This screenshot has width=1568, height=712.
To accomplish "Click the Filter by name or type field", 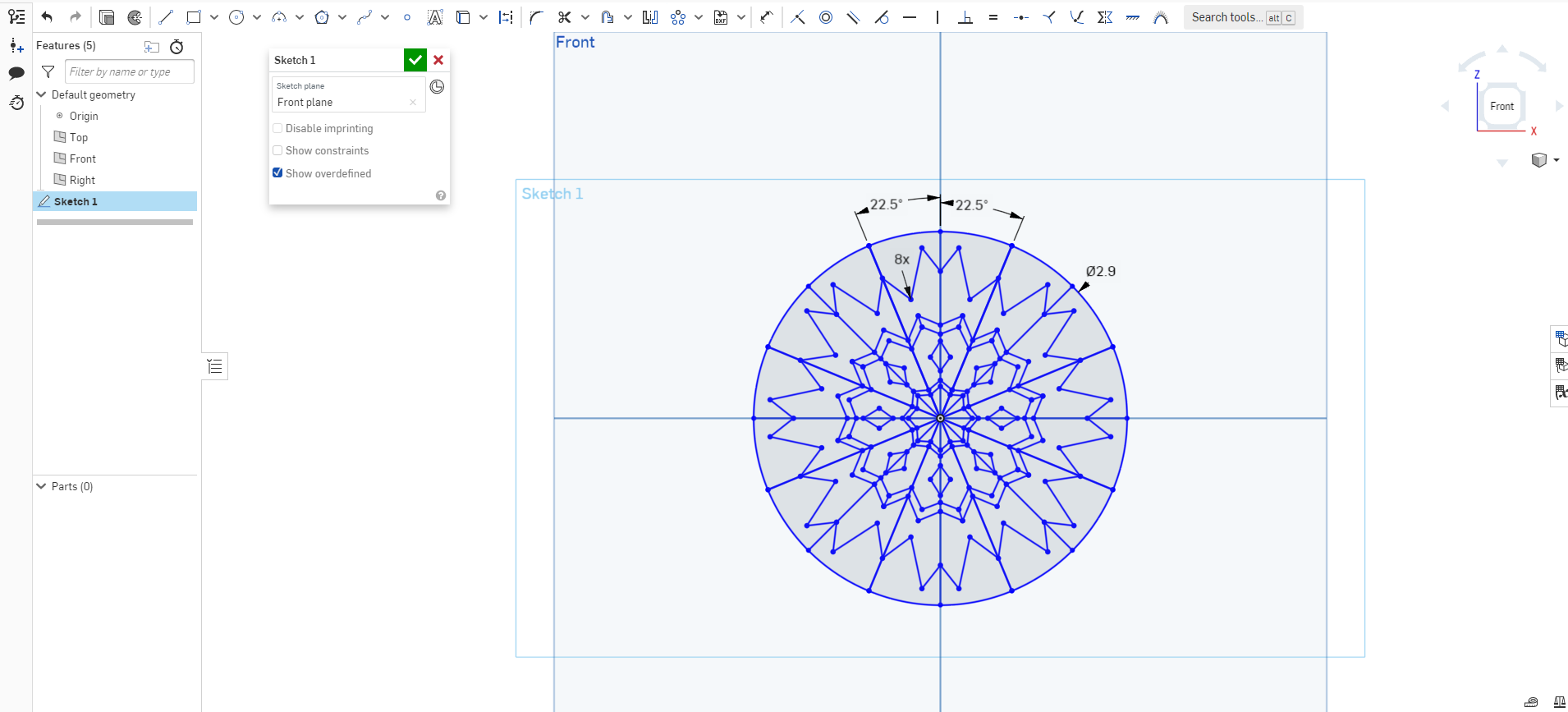I will [130, 71].
